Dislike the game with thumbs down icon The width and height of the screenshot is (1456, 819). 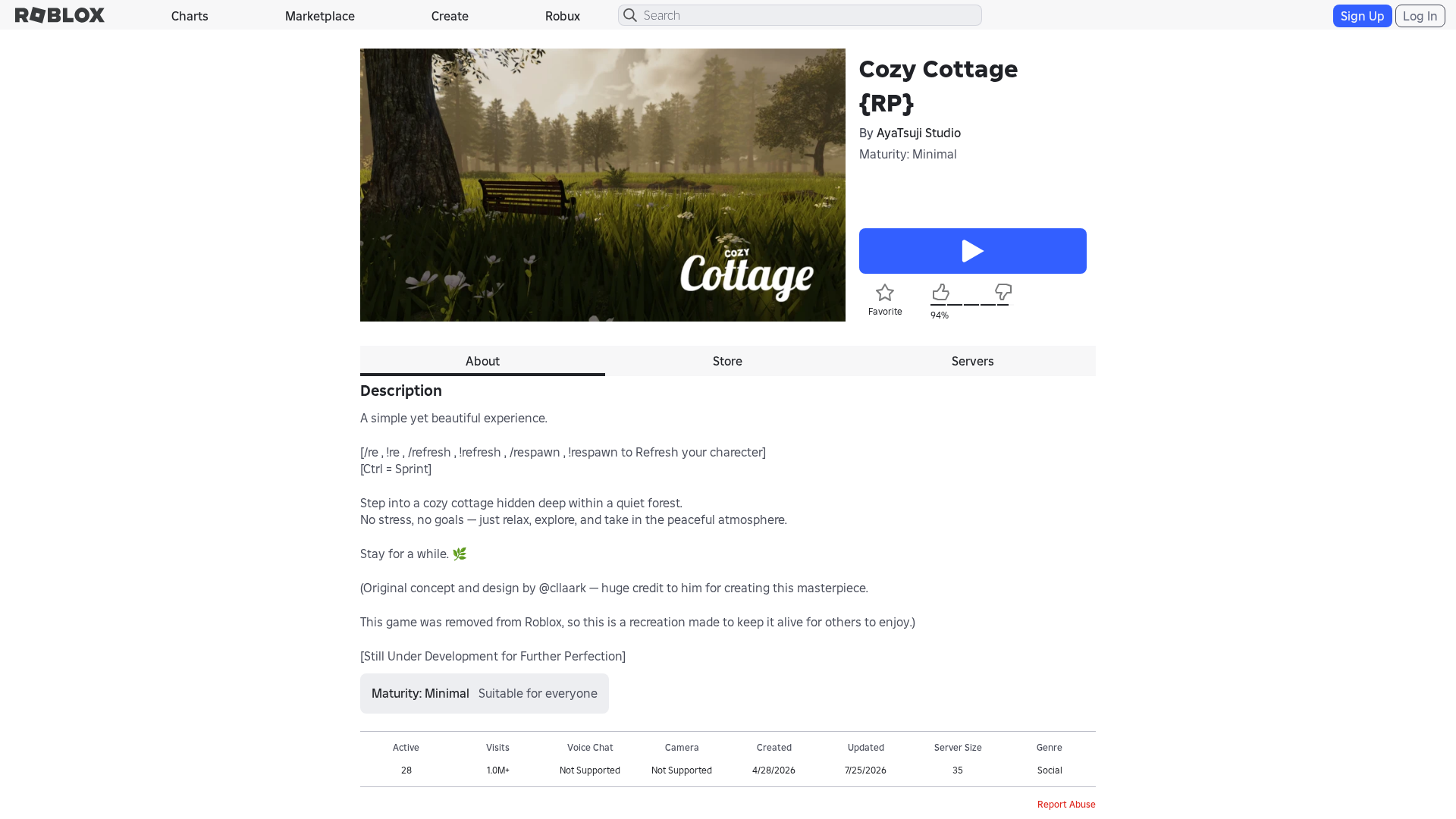click(x=1003, y=292)
